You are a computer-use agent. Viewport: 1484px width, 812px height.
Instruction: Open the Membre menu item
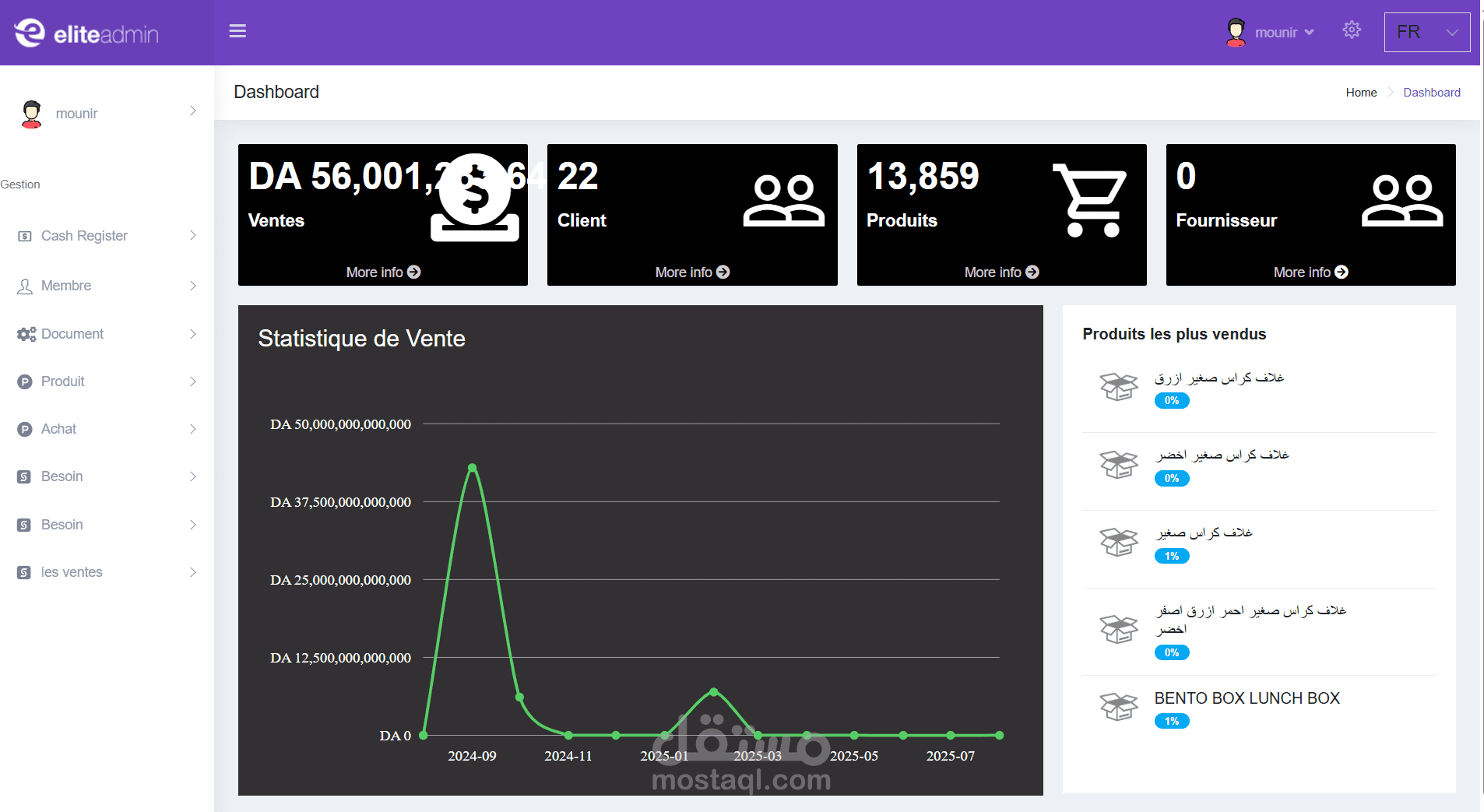[x=107, y=286]
